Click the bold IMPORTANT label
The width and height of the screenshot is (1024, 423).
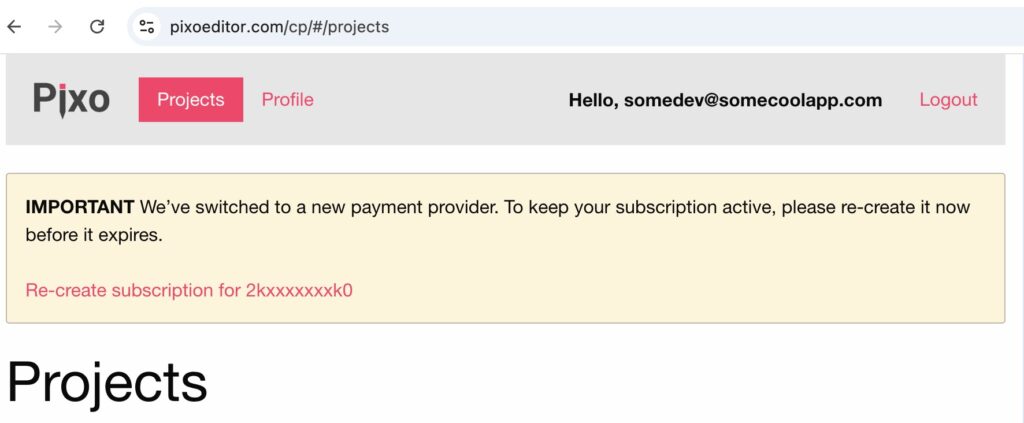click(79, 207)
